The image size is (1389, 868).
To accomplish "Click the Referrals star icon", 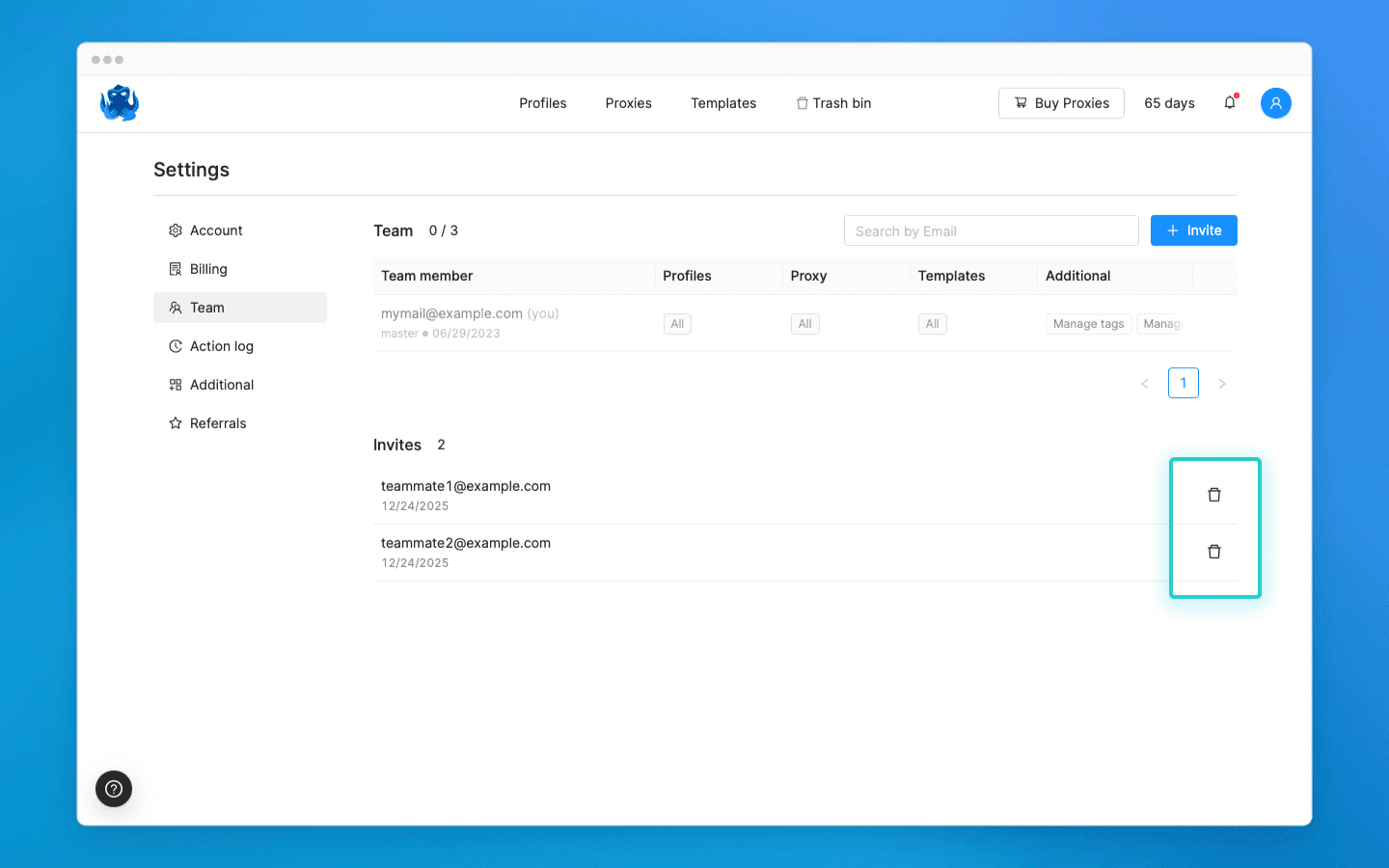I will pyautogui.click(x=176, y=423).
